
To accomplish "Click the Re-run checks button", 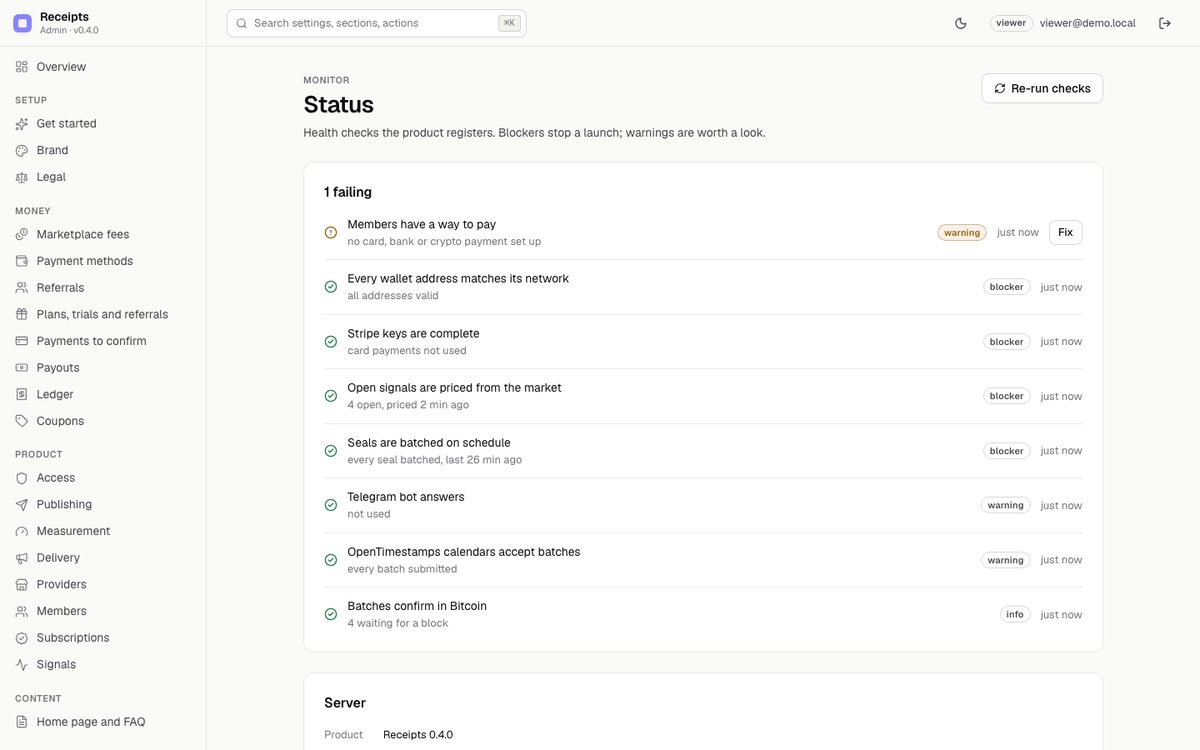I will [1042, 88].
